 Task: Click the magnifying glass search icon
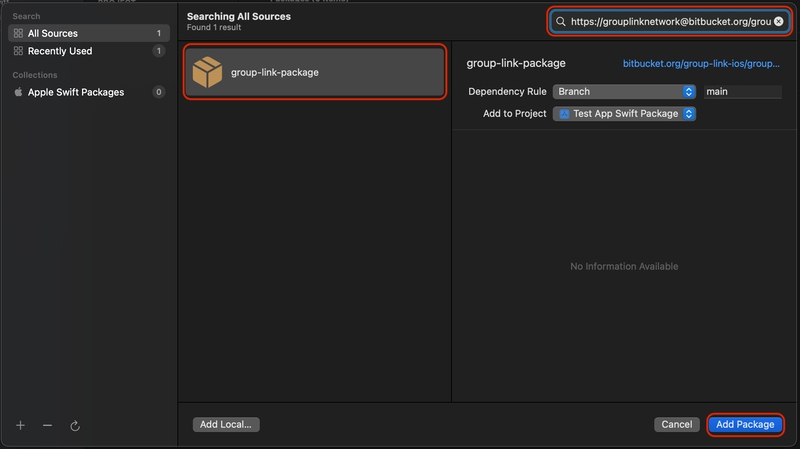[562, 21]
